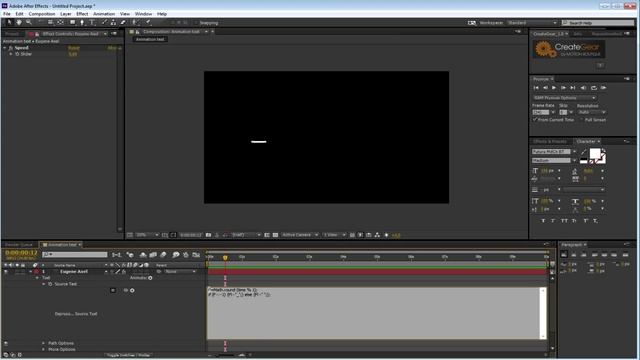640x360 pixels.
Task: Select the Clone Stamp tool
Action: click(x=113, y=22)
